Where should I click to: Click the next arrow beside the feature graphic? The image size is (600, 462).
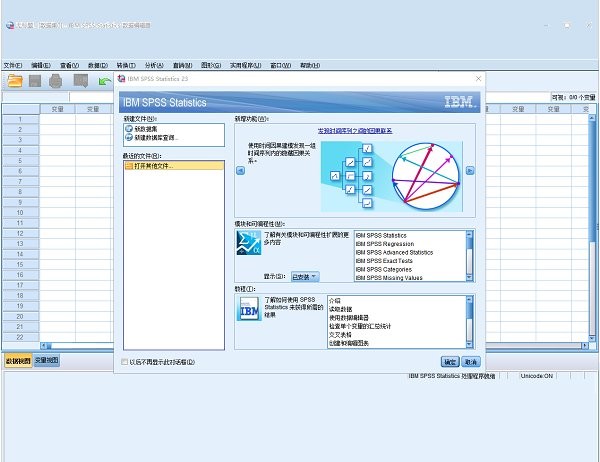(470, 170)
